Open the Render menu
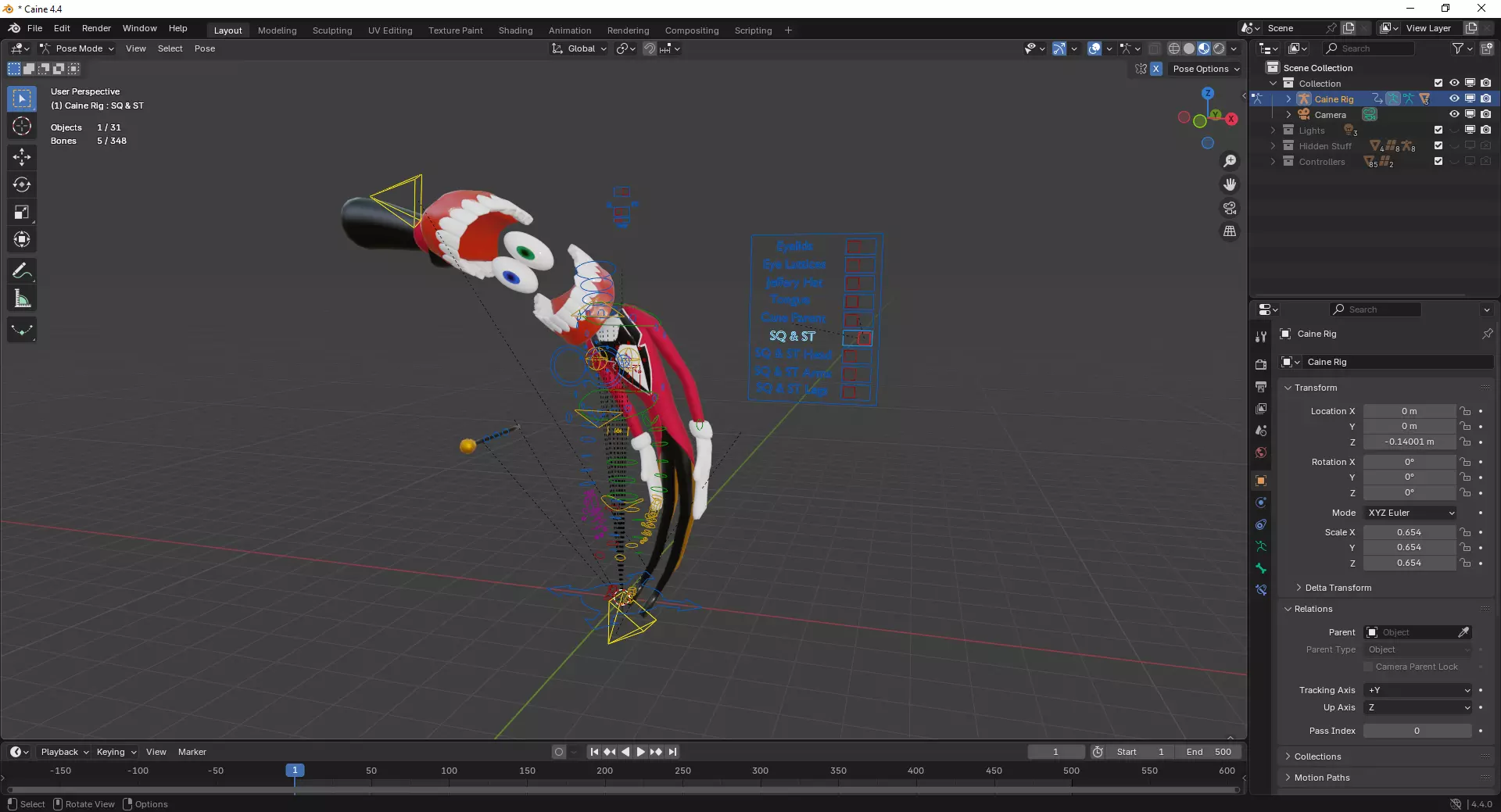The image size is (1501, 812). coord(96,28)
